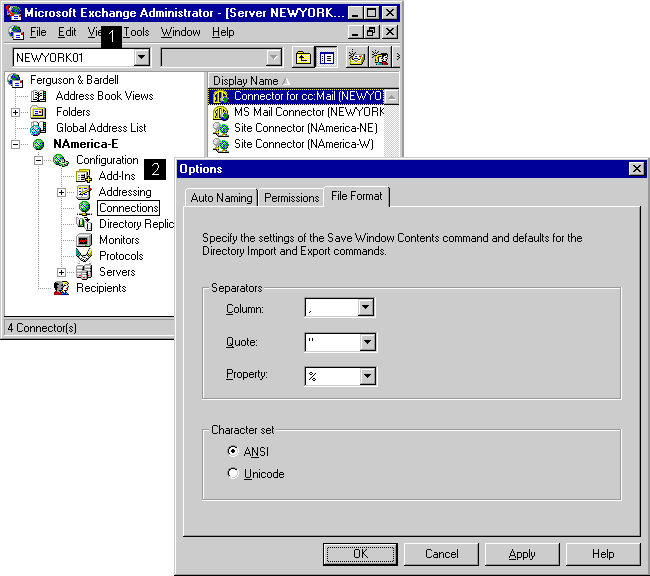Open the Quote separator dropdown
Viewport: 650px width, 576px height.
tap(367, 343)
